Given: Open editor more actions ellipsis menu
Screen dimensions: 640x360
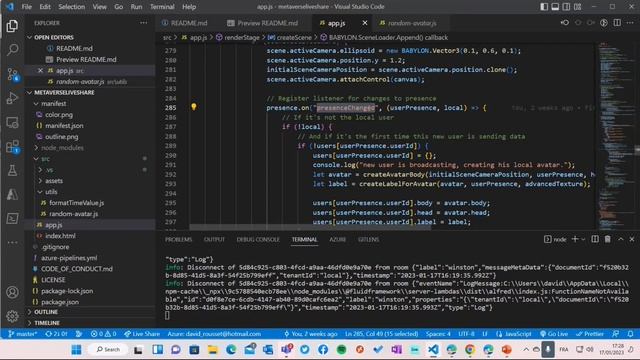Looking at the screenshot, I should point(630,23).
